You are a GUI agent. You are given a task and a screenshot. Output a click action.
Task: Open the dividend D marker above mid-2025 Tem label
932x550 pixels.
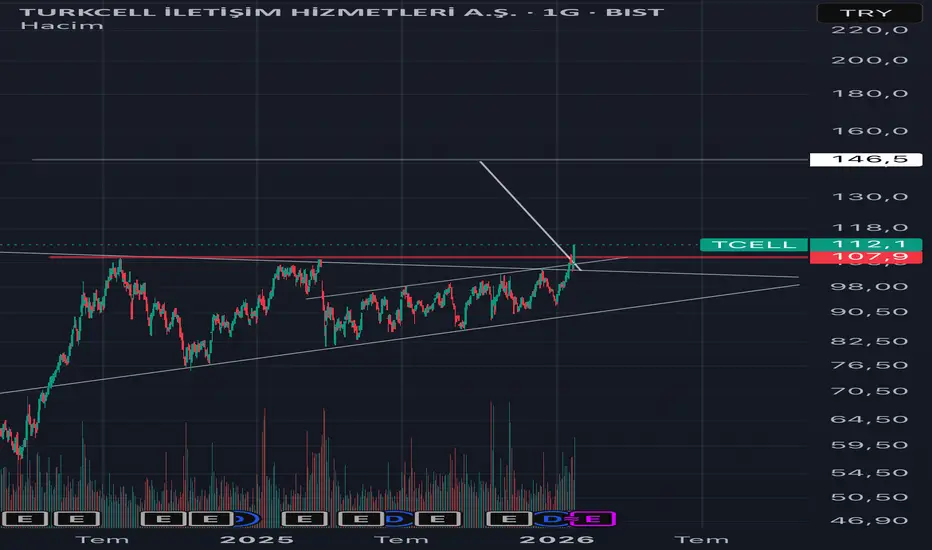395,519
